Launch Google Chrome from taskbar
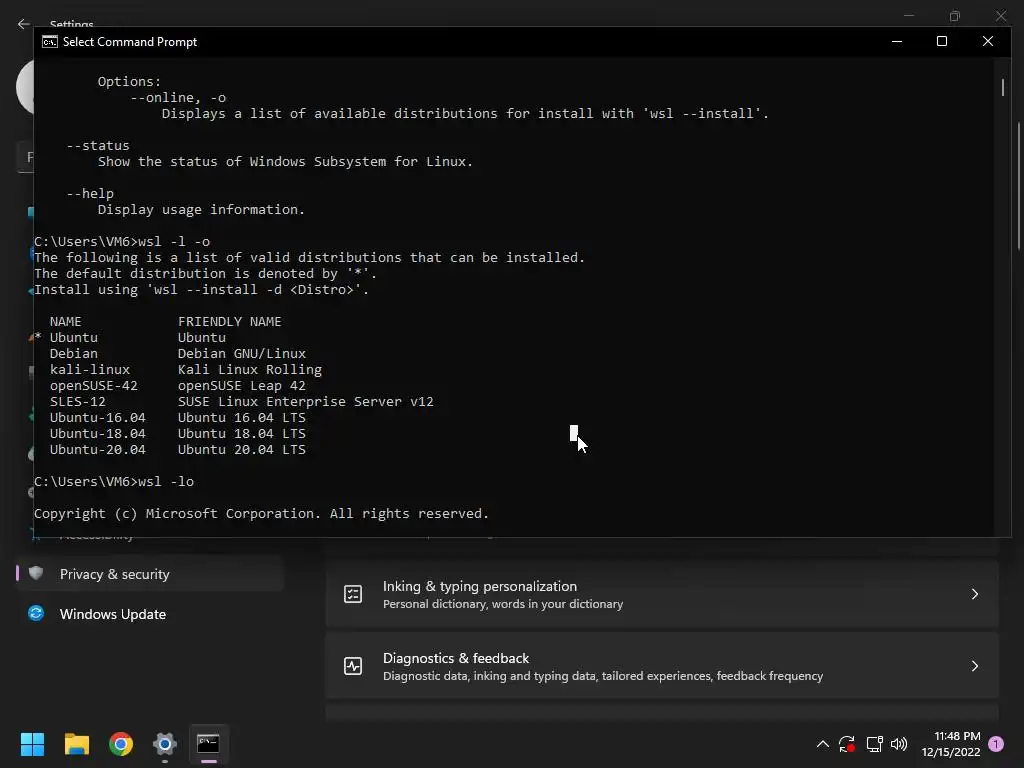The image size is (1024, 768). click(121, 744)
